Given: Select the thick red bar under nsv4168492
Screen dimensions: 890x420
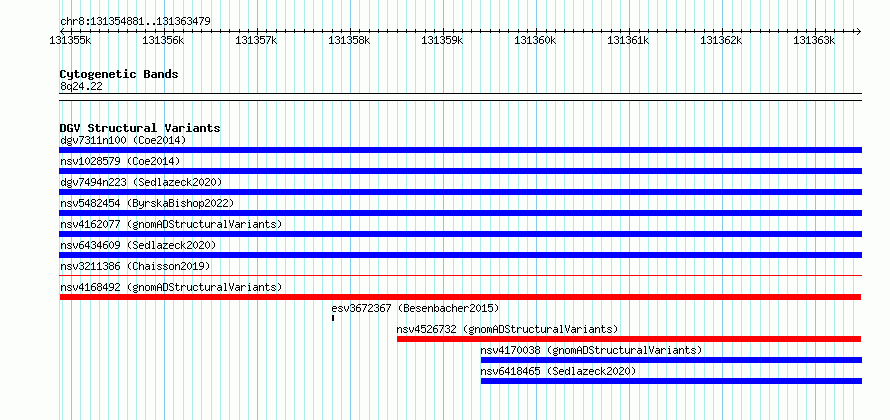Looking at the screenshot, I should tap(460, 297).
